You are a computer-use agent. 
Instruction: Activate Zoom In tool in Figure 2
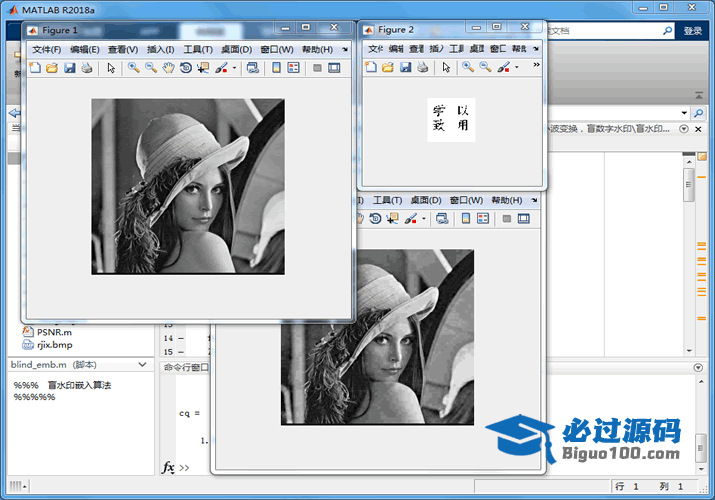coord(468,67)
